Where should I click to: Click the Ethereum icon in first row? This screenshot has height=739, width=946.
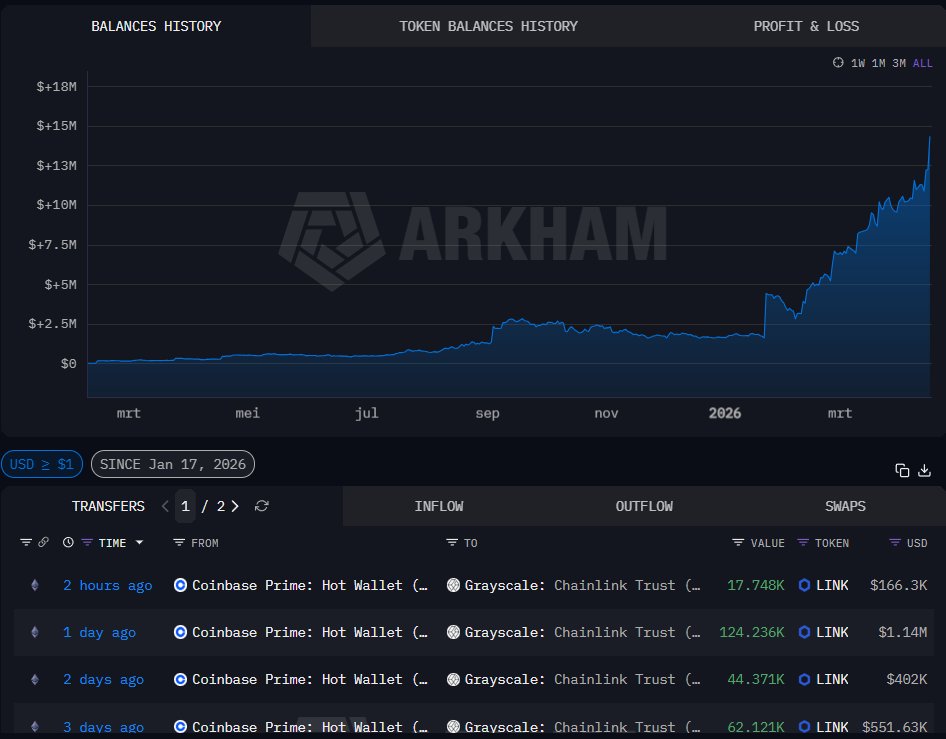coord(35,586)
